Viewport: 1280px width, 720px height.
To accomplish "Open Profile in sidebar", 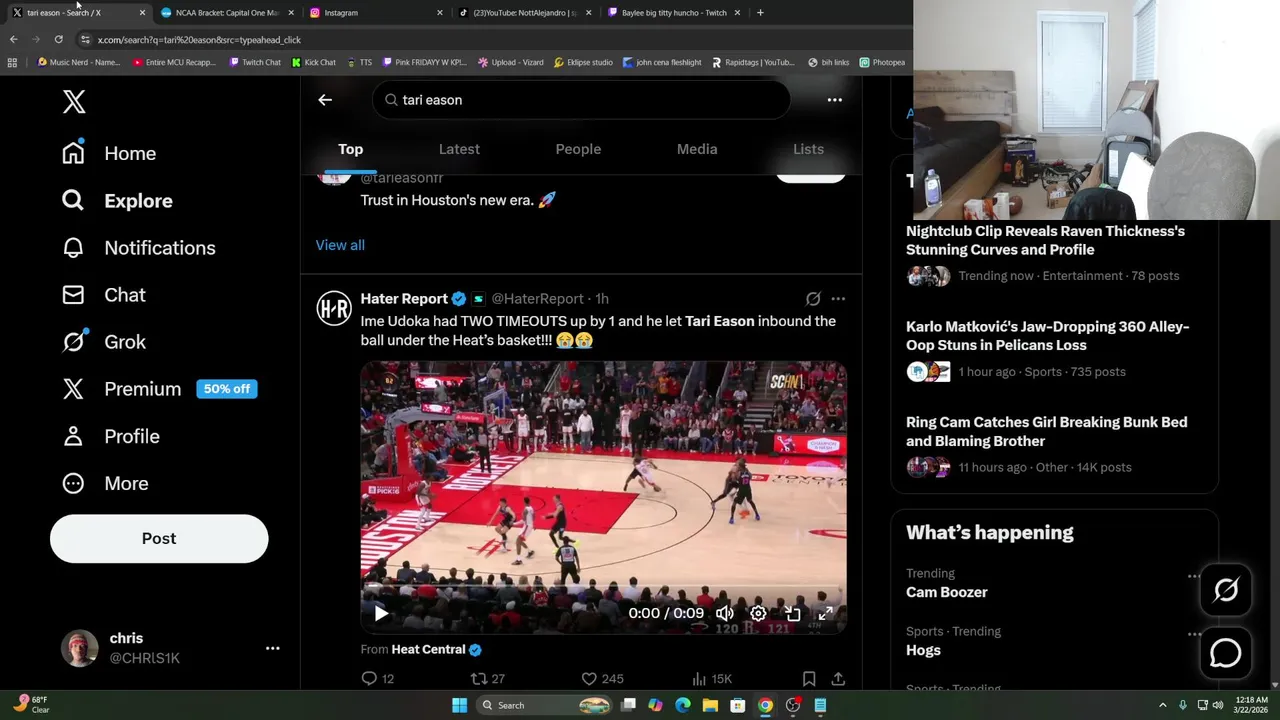I will point(110,436).
